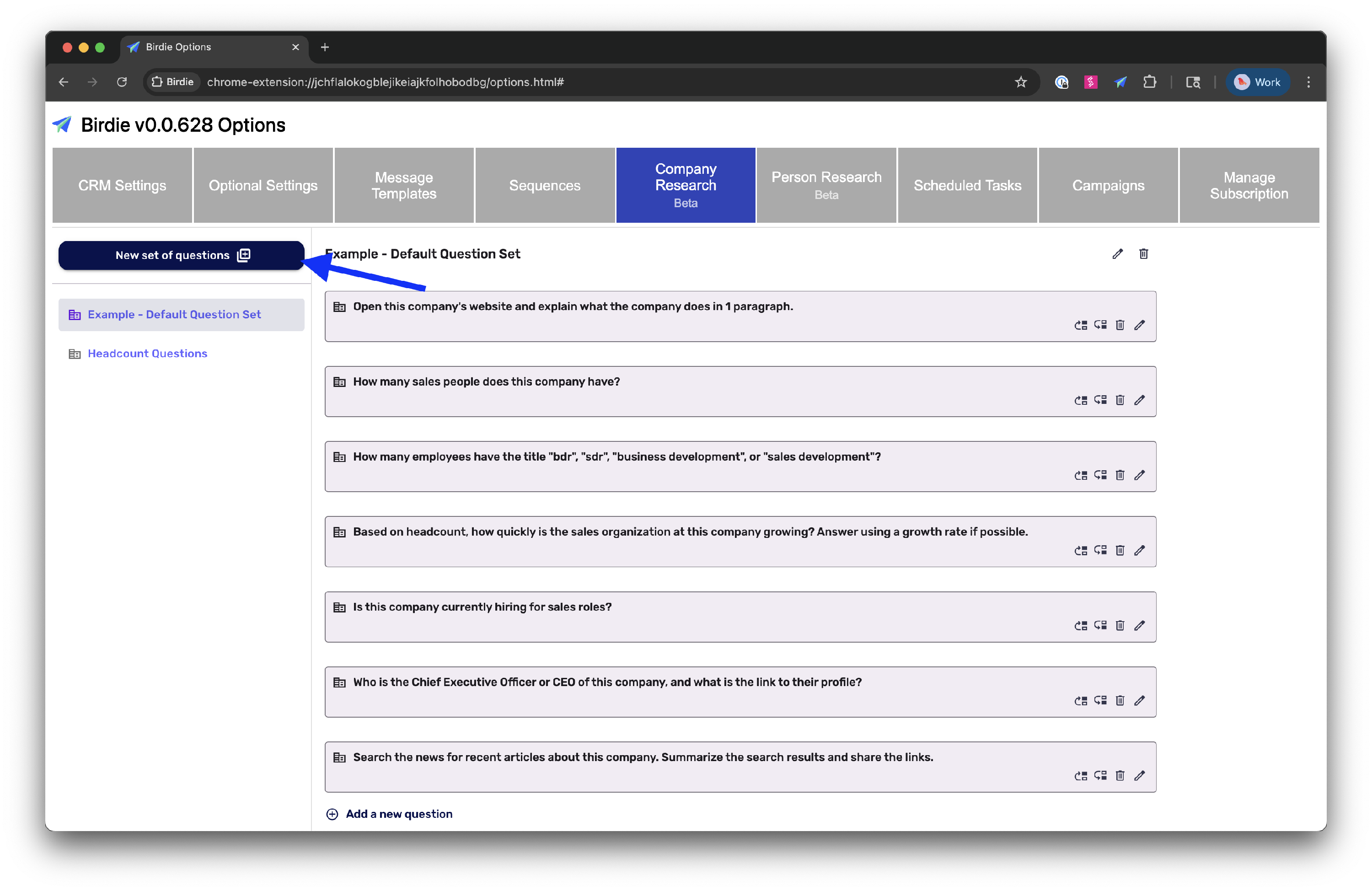Move up the headcount growth rate question
1372x891 pixels.
1080,551
